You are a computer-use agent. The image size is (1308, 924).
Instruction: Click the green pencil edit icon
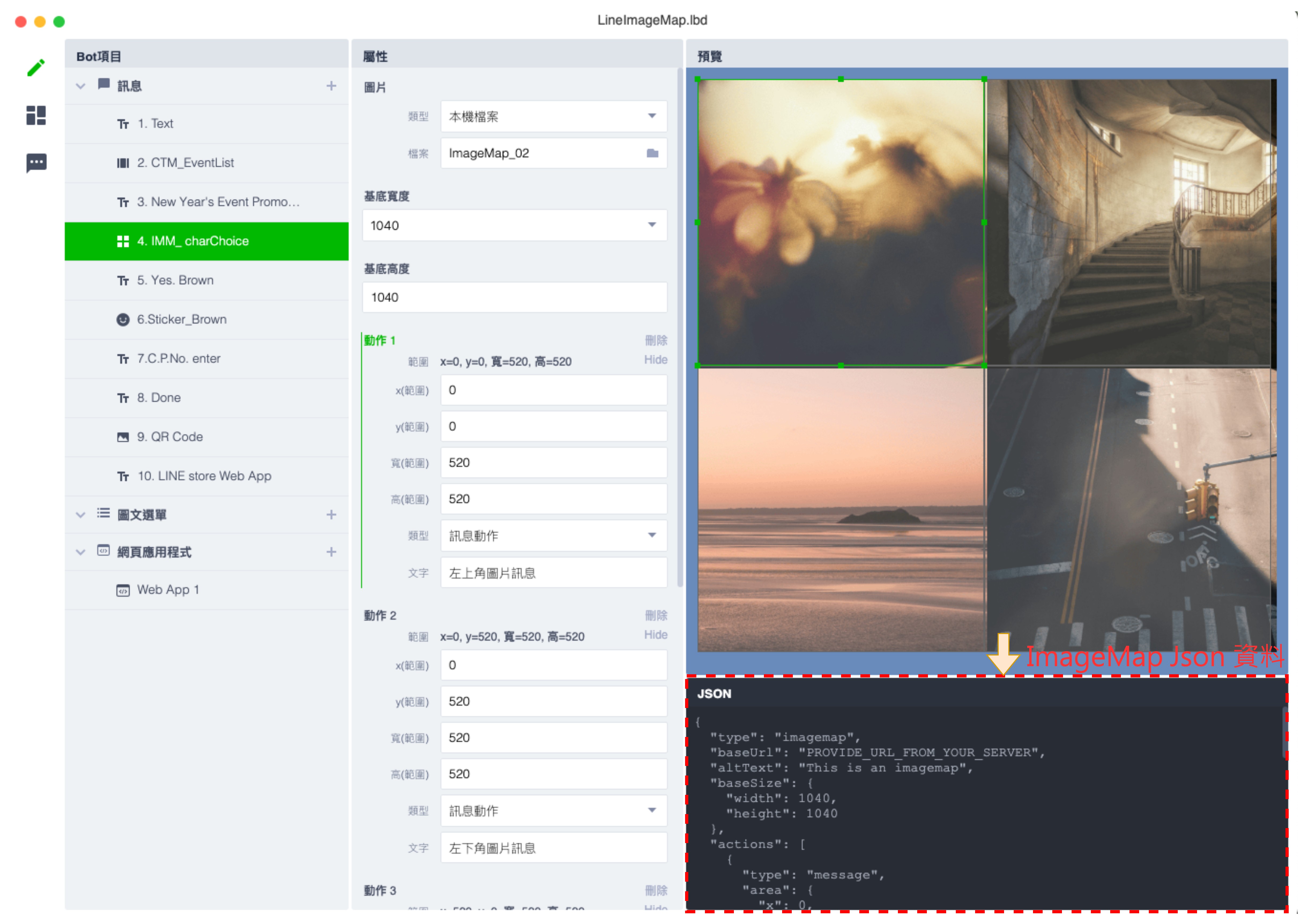coord(36,68)
